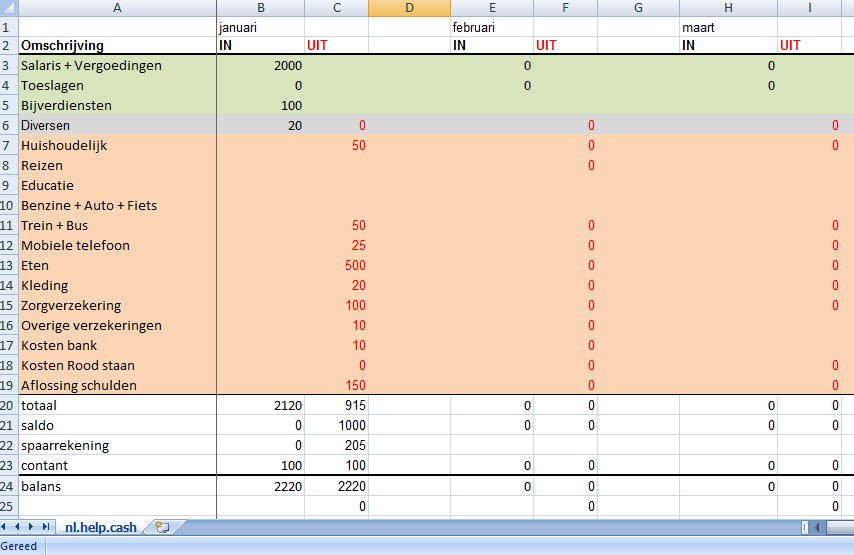
Task: Go to last sheet navigation arrow
Action: coord(46,527)
